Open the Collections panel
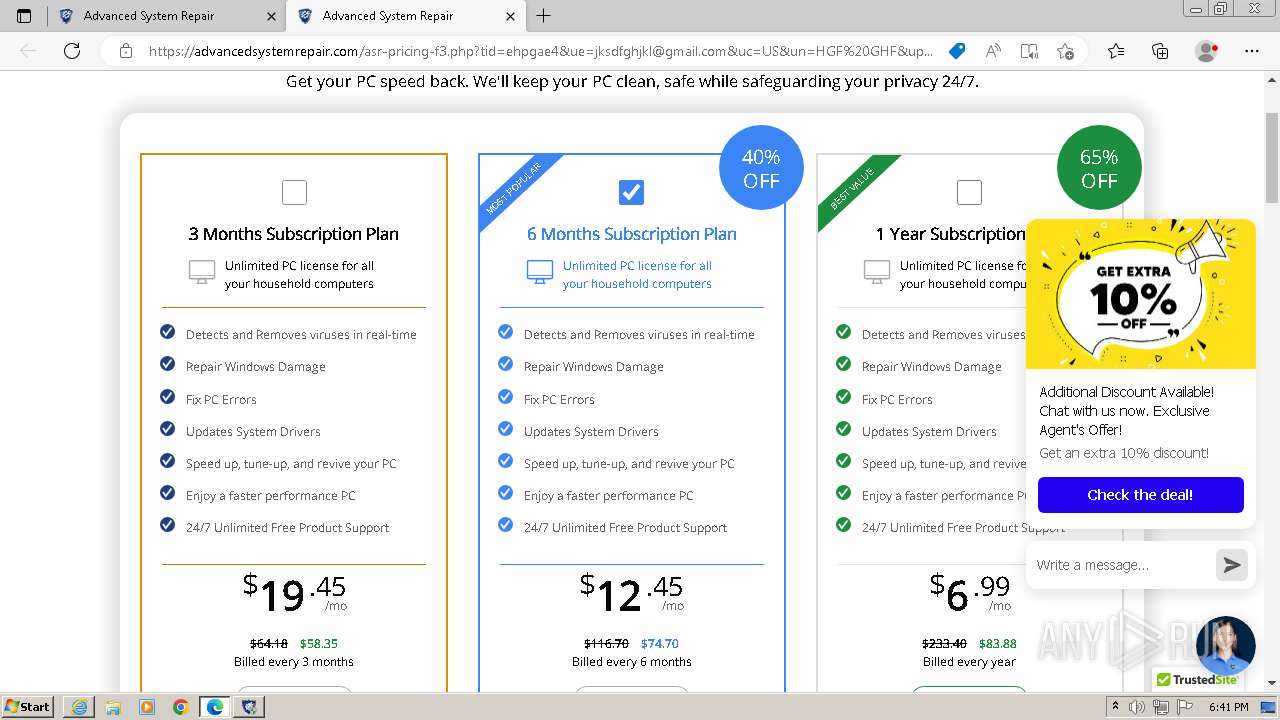The image size is (1280, 720). [1160, 51]
